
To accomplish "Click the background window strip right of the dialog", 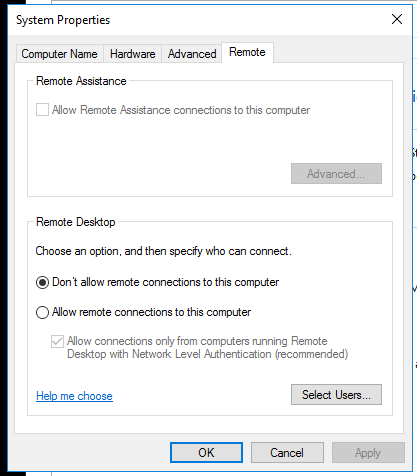I will (415, 233).
